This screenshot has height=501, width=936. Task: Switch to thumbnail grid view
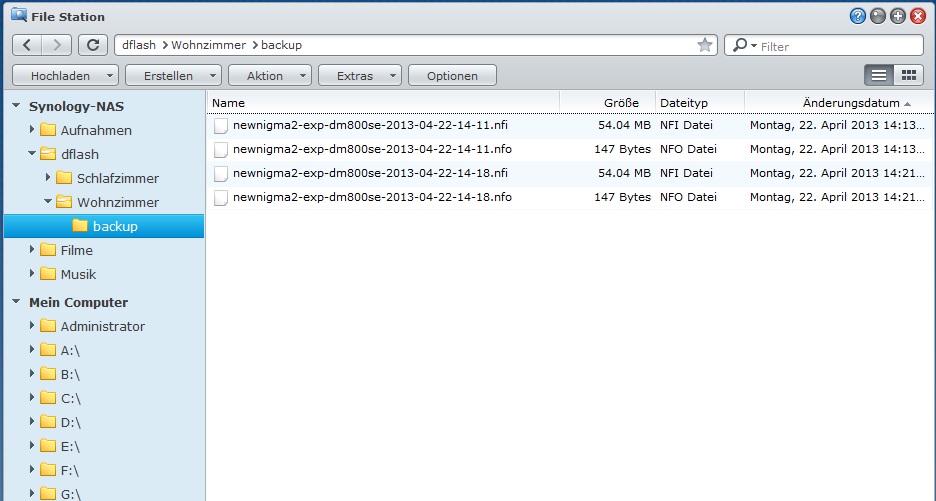[x=908, y=75]
